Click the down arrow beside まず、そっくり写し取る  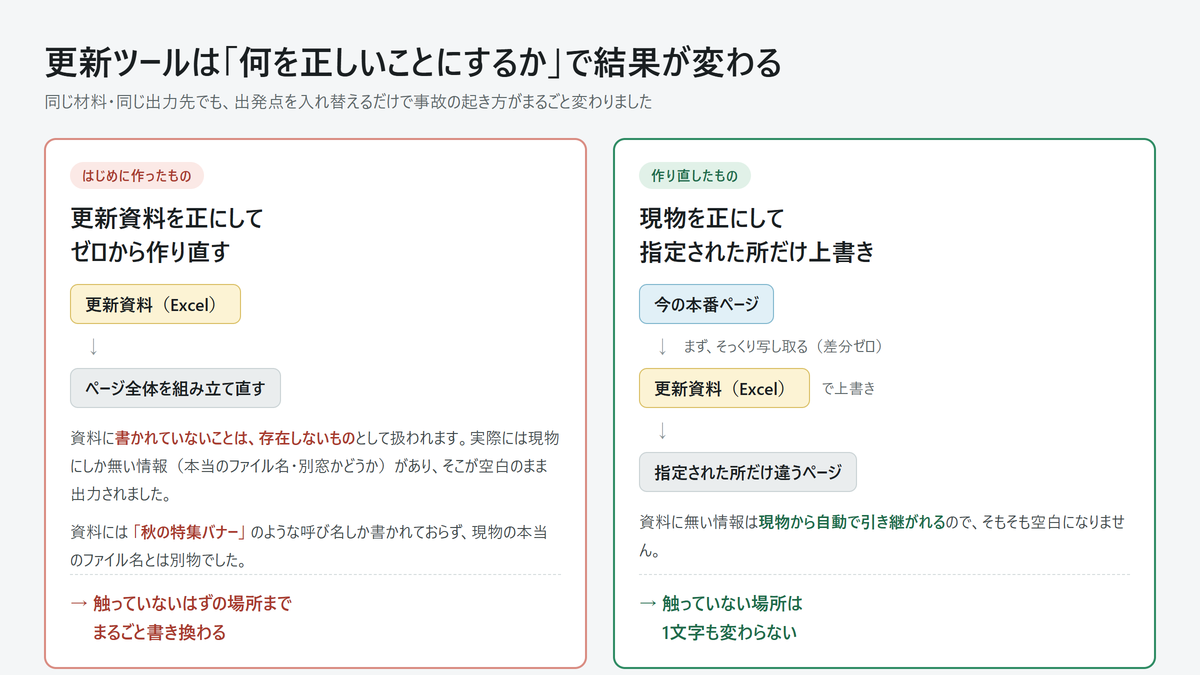click(661, 347)
